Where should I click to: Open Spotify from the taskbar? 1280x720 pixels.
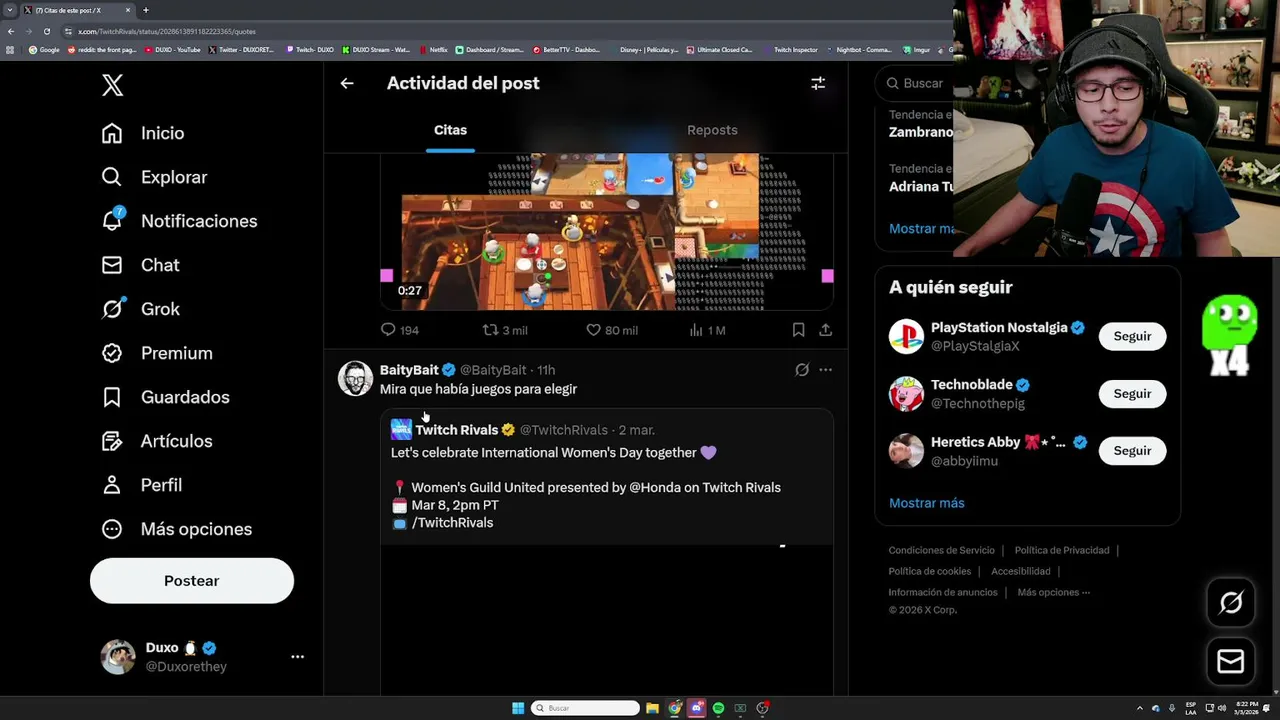click(x=718, y=708)
